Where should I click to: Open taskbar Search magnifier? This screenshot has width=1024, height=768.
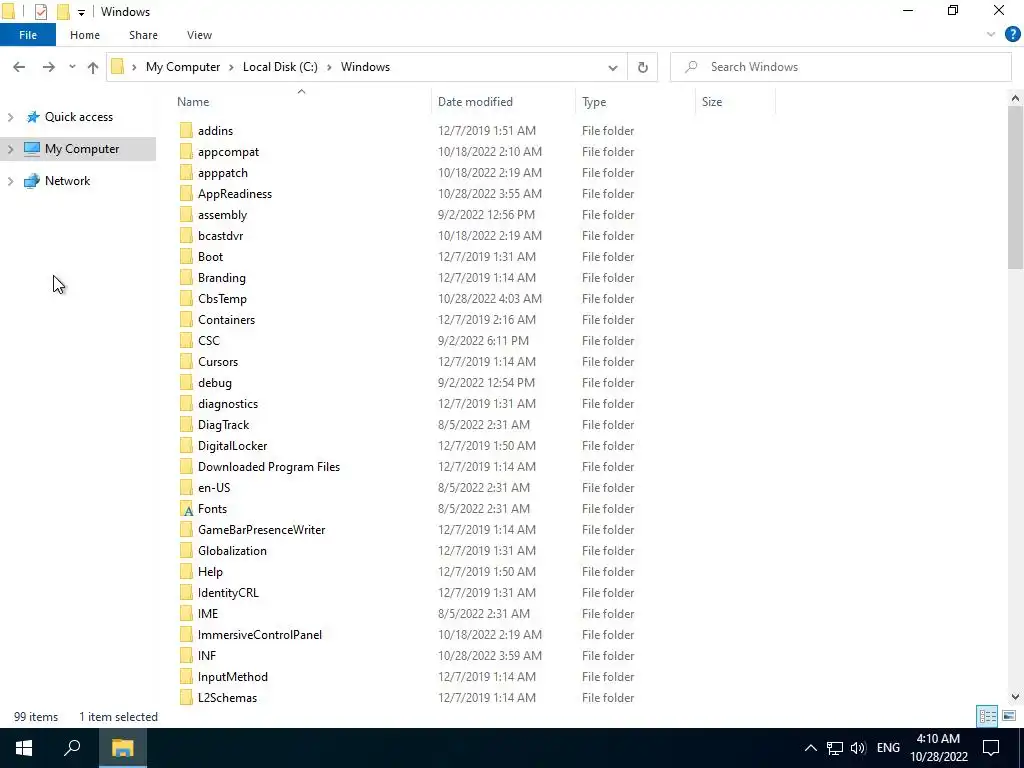pos(72,748)
